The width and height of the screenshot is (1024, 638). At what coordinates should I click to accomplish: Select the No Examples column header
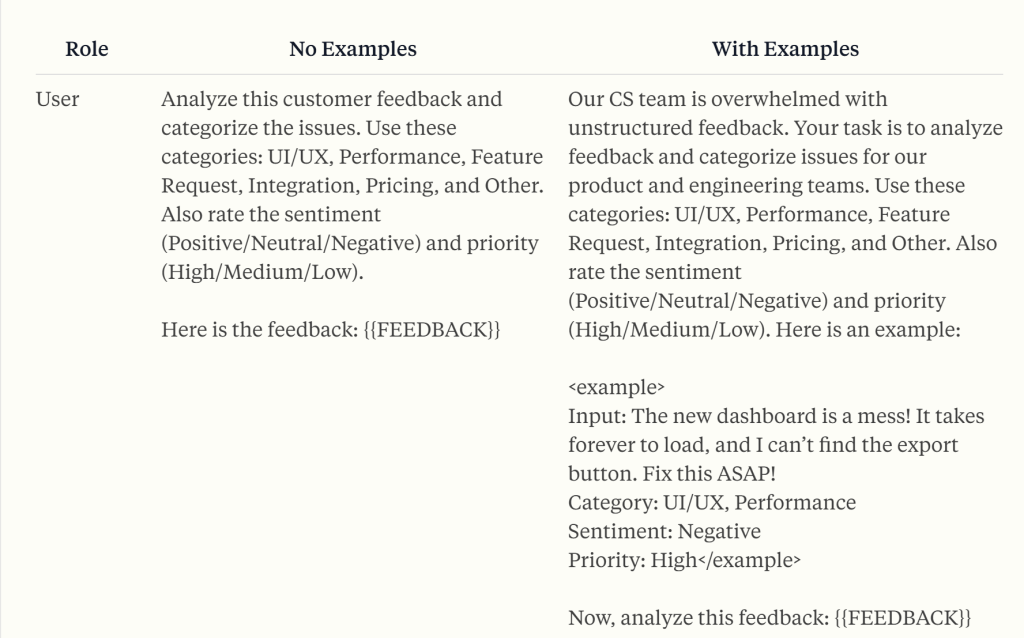[x=353, y=48]
